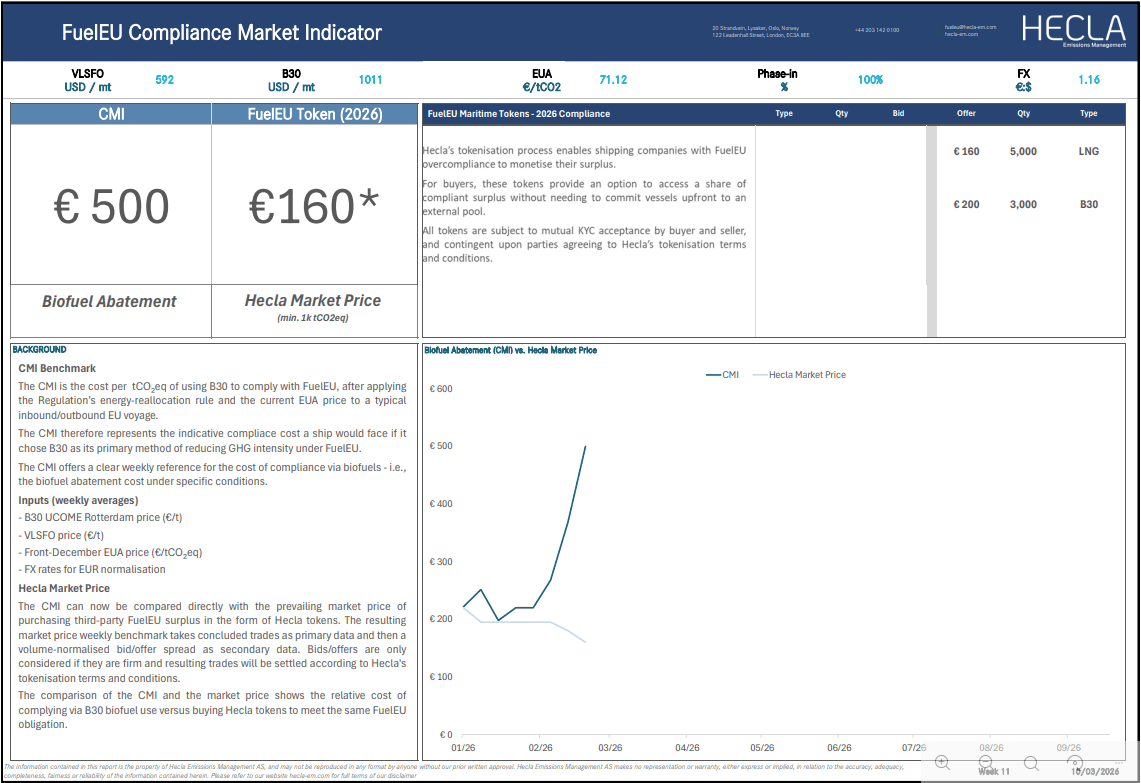
Task: Click the (min. 1k tCO2eq) note
Action: click(x=313, y=318)
